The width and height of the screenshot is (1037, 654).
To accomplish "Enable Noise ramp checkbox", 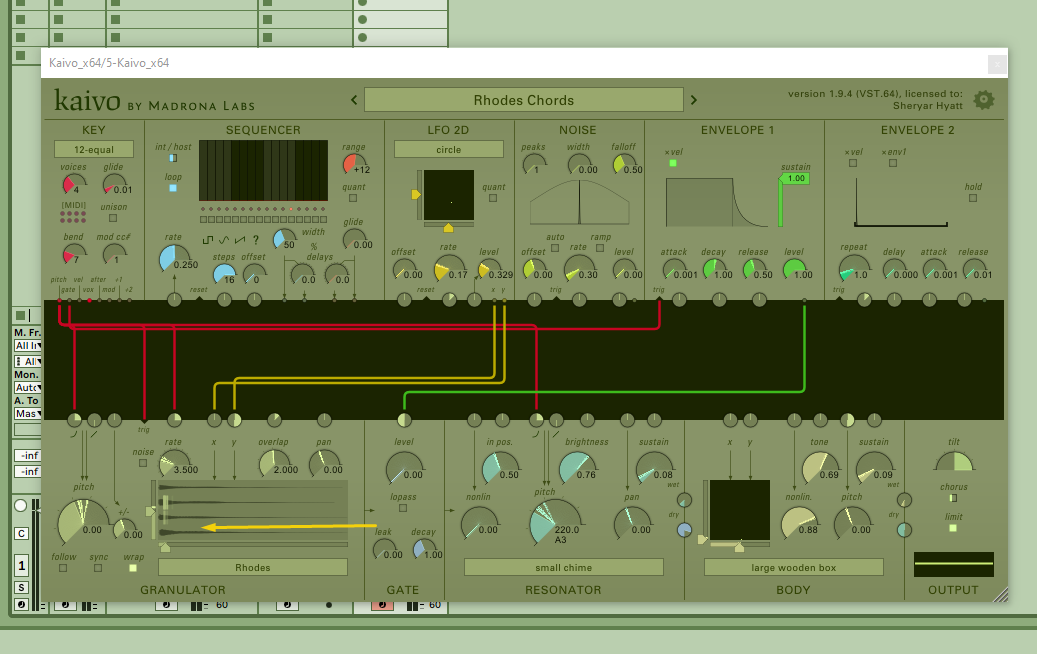I will (x=600, y=248).
